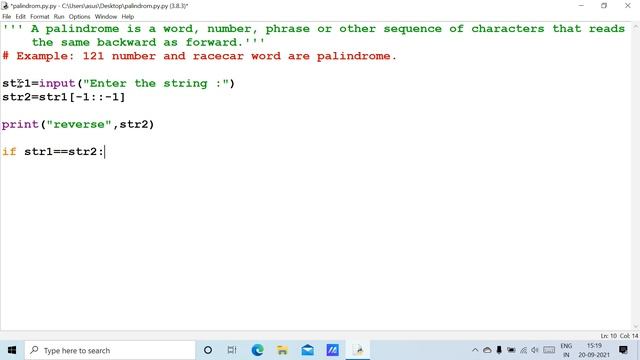Image resolution: width=640 pixels, height=360 pixels.
Task: Open the File menu
Action: point(7,17)
